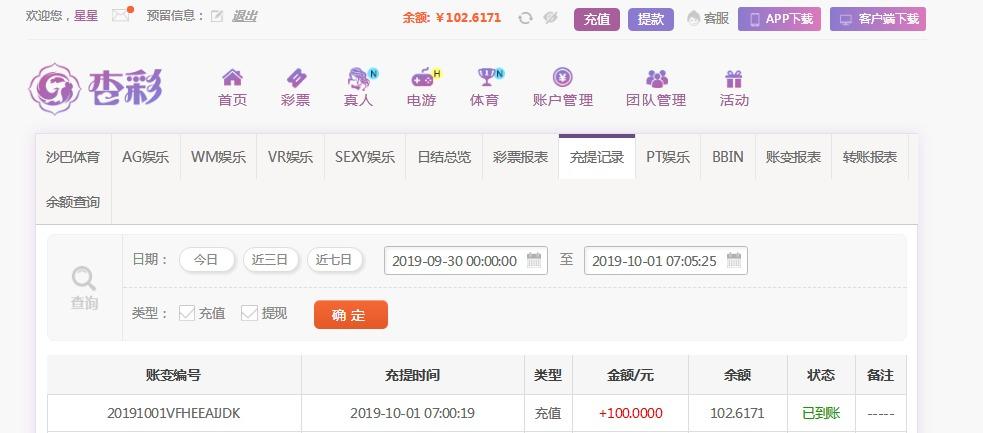
Task: Toggle balance visibility eye icon
Action: [550, 18]
